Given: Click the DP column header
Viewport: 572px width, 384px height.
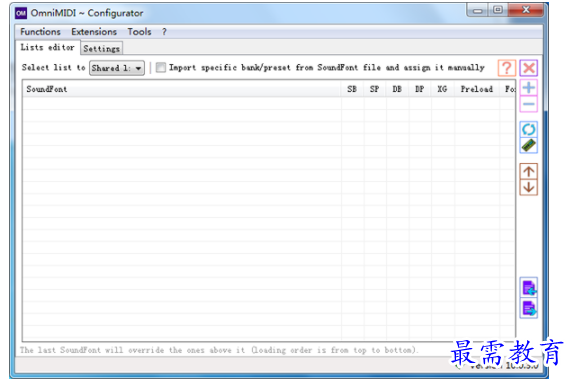Looking at the screenshot, I should (420, 89).
